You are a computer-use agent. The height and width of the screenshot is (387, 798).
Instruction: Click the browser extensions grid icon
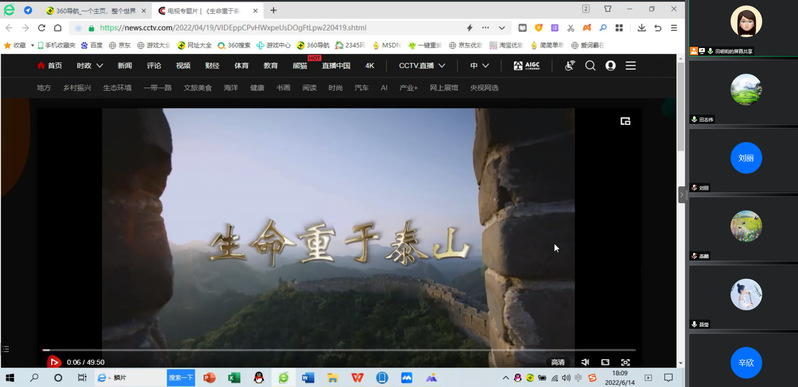pyautogui.click(x=619, y=28)
